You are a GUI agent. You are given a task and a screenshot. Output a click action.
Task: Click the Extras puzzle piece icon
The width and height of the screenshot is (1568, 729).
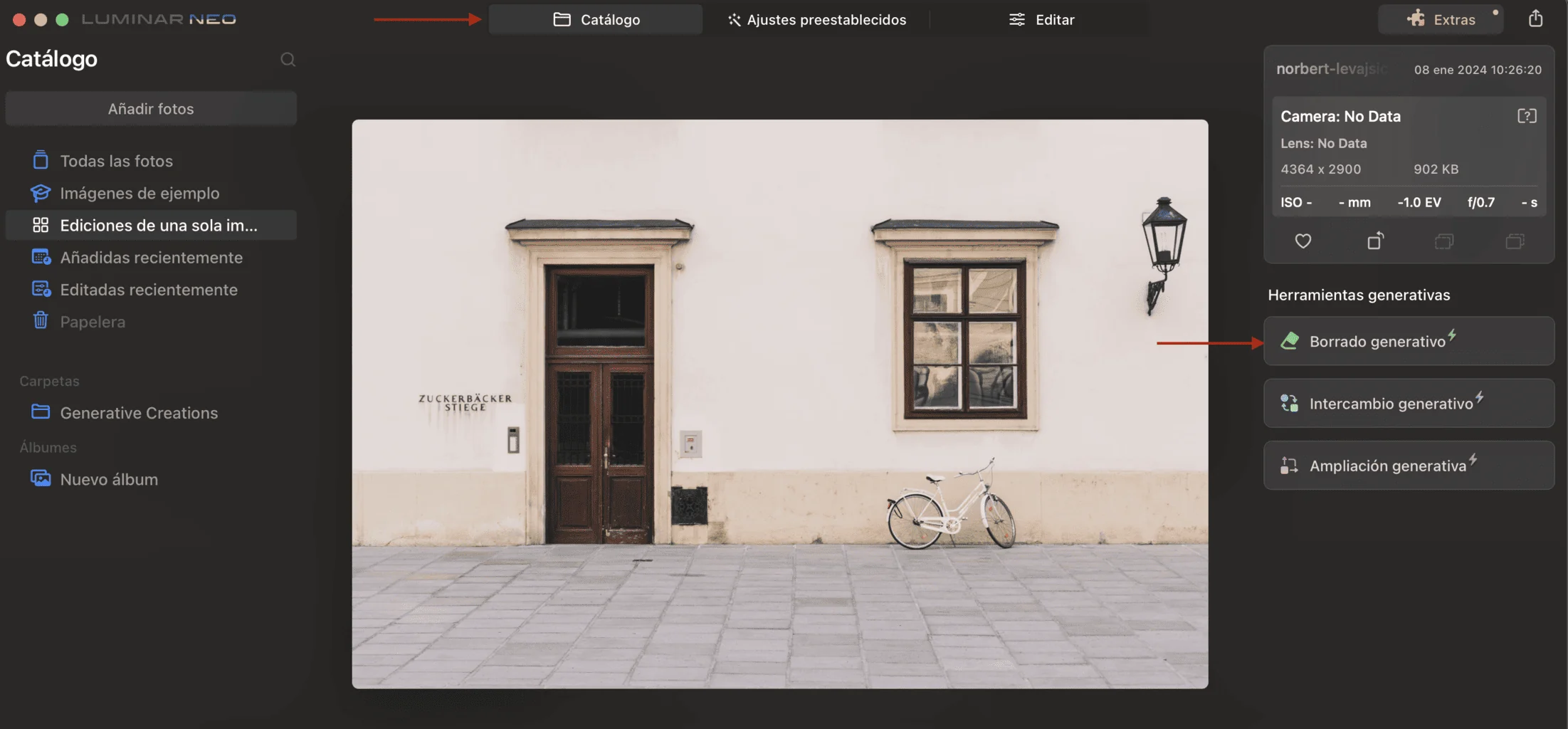[1416, 19]
